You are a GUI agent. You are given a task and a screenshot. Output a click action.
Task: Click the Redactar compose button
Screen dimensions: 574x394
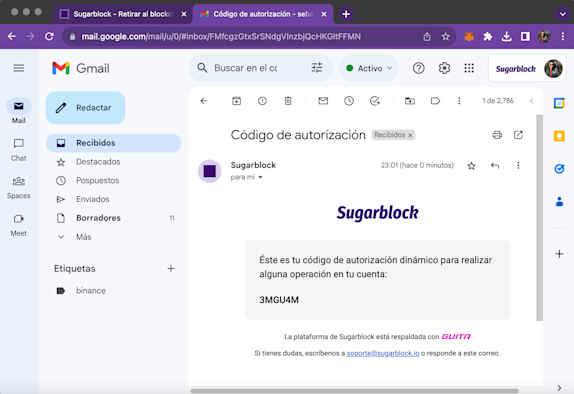tap(85, 108)
